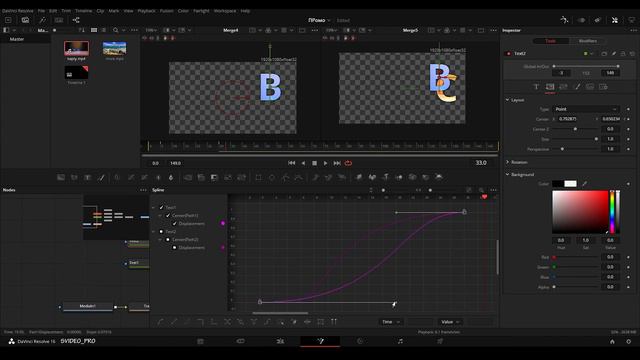Add a Background tool from the Fusion toolbar
Image resolution: width=640 pixels, height=360 pixels.
[61, 177]
